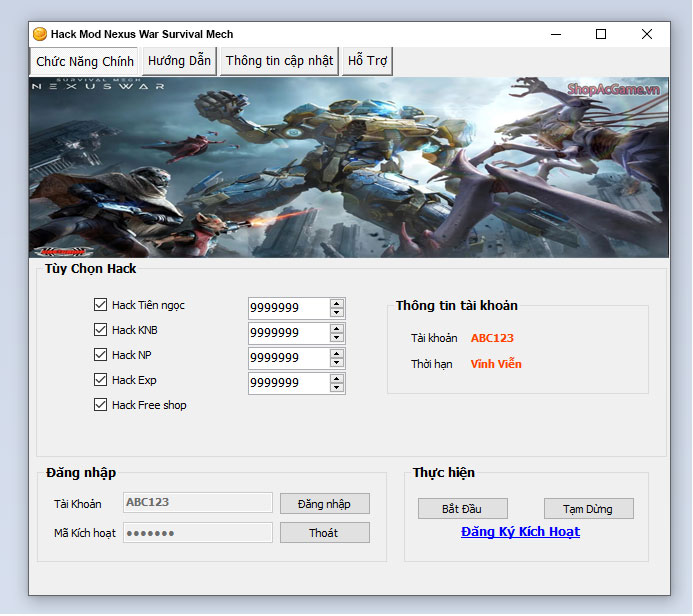Increase the Hack Tiên ngọc value with up arrow
The width and height of the screenshot is (693, 616).
[x=337, y=304]
